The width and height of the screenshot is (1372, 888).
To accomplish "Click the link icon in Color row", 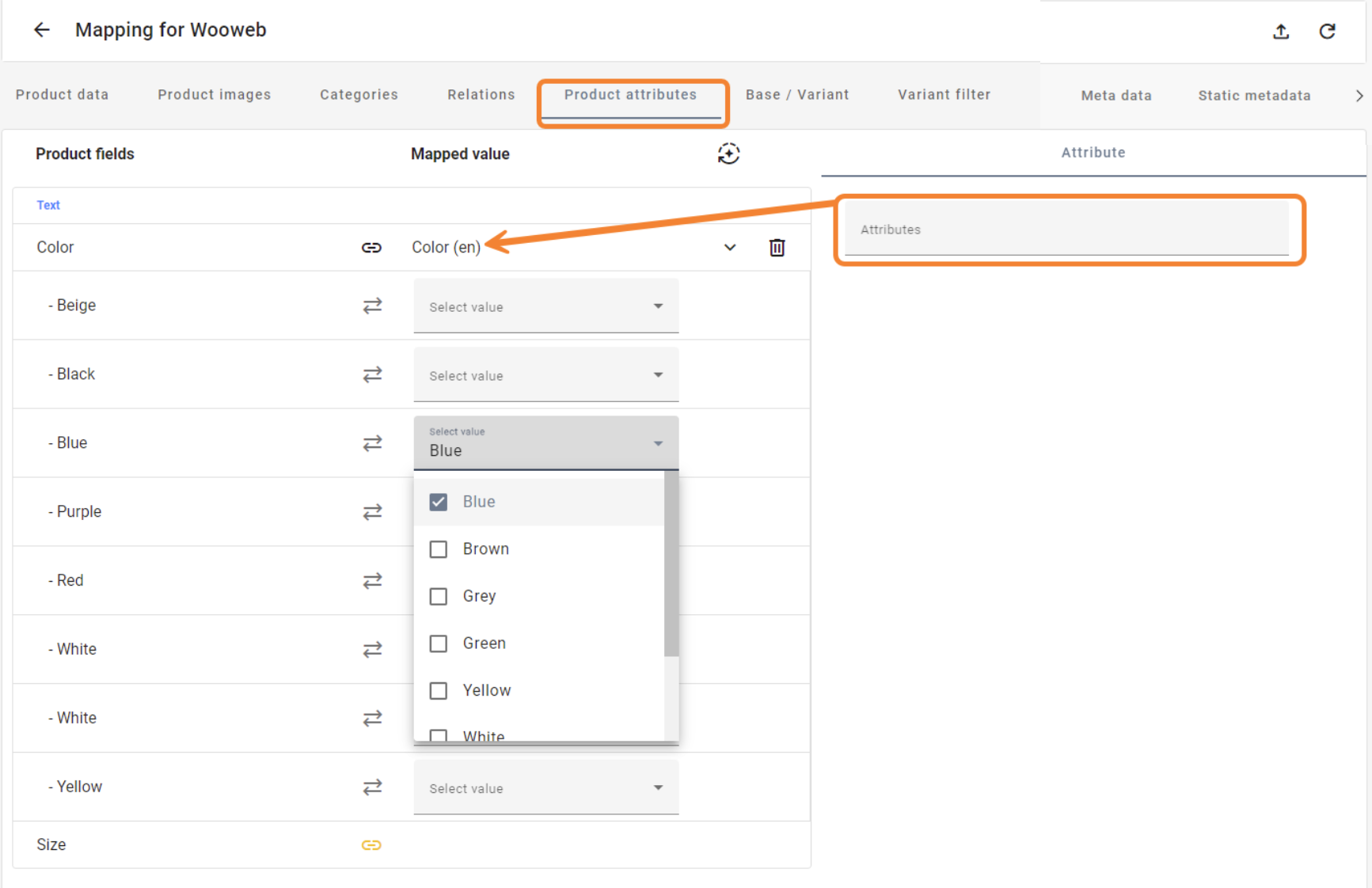I will [x=371, y=248].
